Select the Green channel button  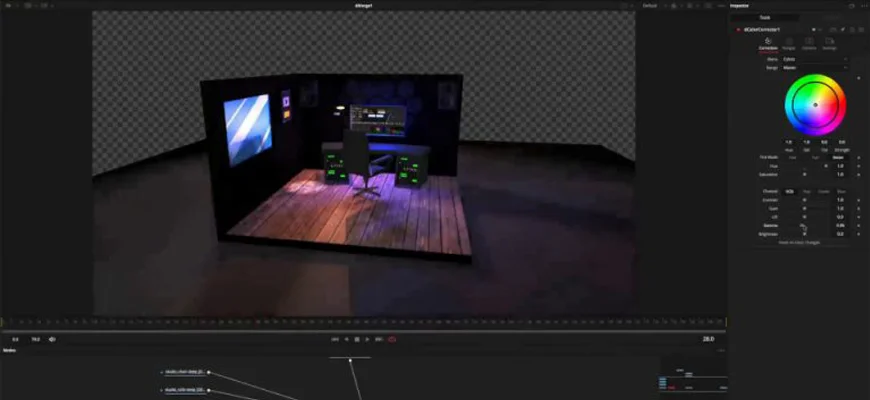pyautogui.click(x=824, y=191)
